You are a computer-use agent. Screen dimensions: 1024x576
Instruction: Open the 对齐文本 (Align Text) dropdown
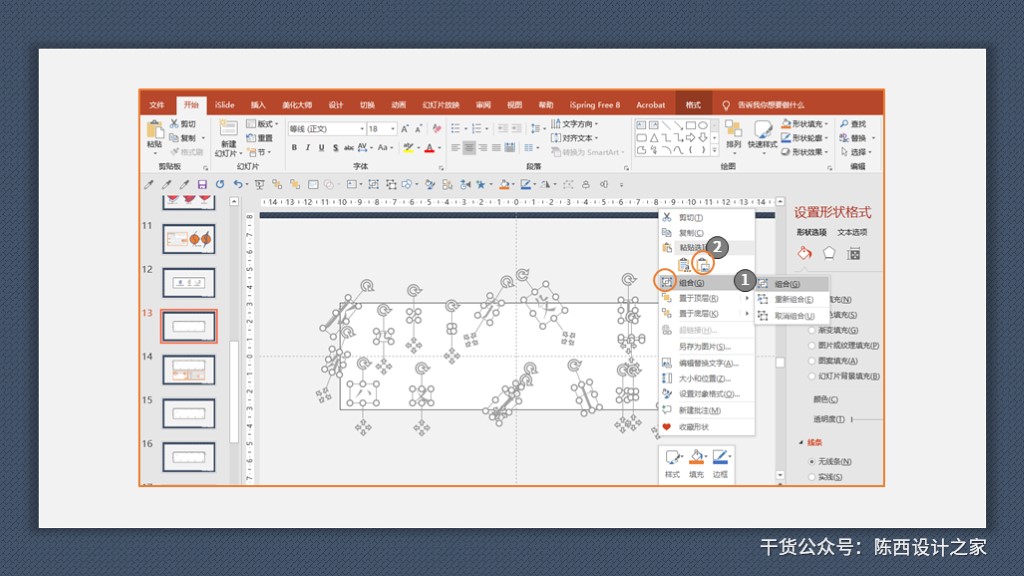[575, 138]
